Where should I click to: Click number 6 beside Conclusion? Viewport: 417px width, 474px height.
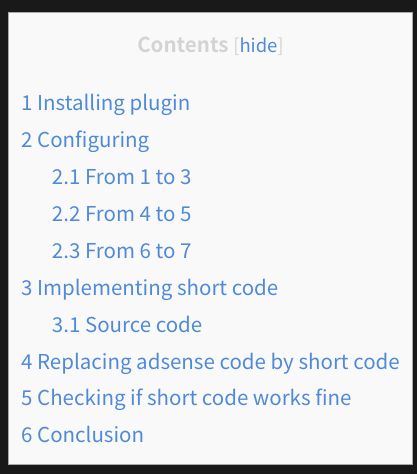(27, 435)
